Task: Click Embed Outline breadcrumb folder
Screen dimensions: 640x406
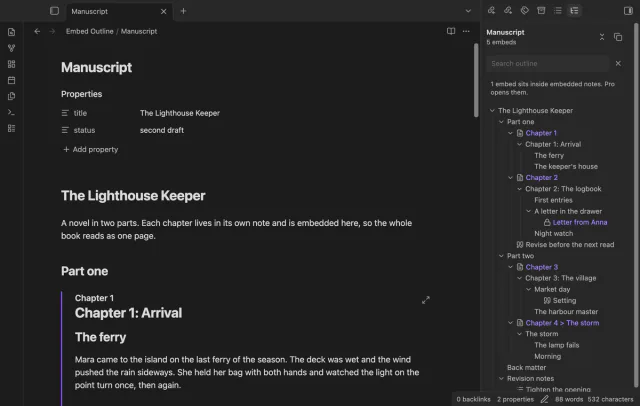Action: 89,31
